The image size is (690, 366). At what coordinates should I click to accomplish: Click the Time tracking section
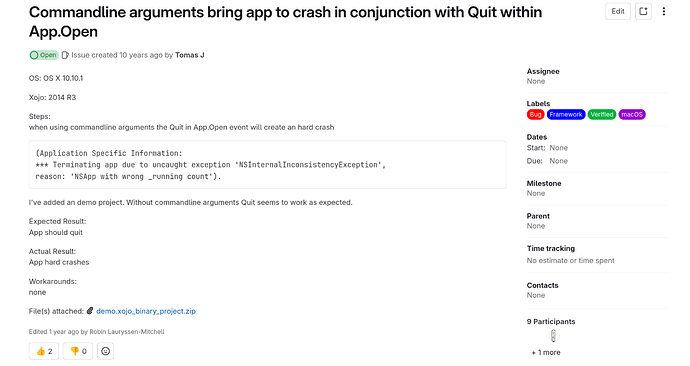pos(570,254)
